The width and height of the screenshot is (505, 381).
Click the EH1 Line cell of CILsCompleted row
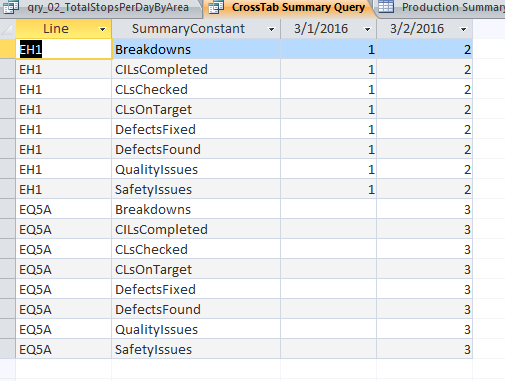coord(63,69)
